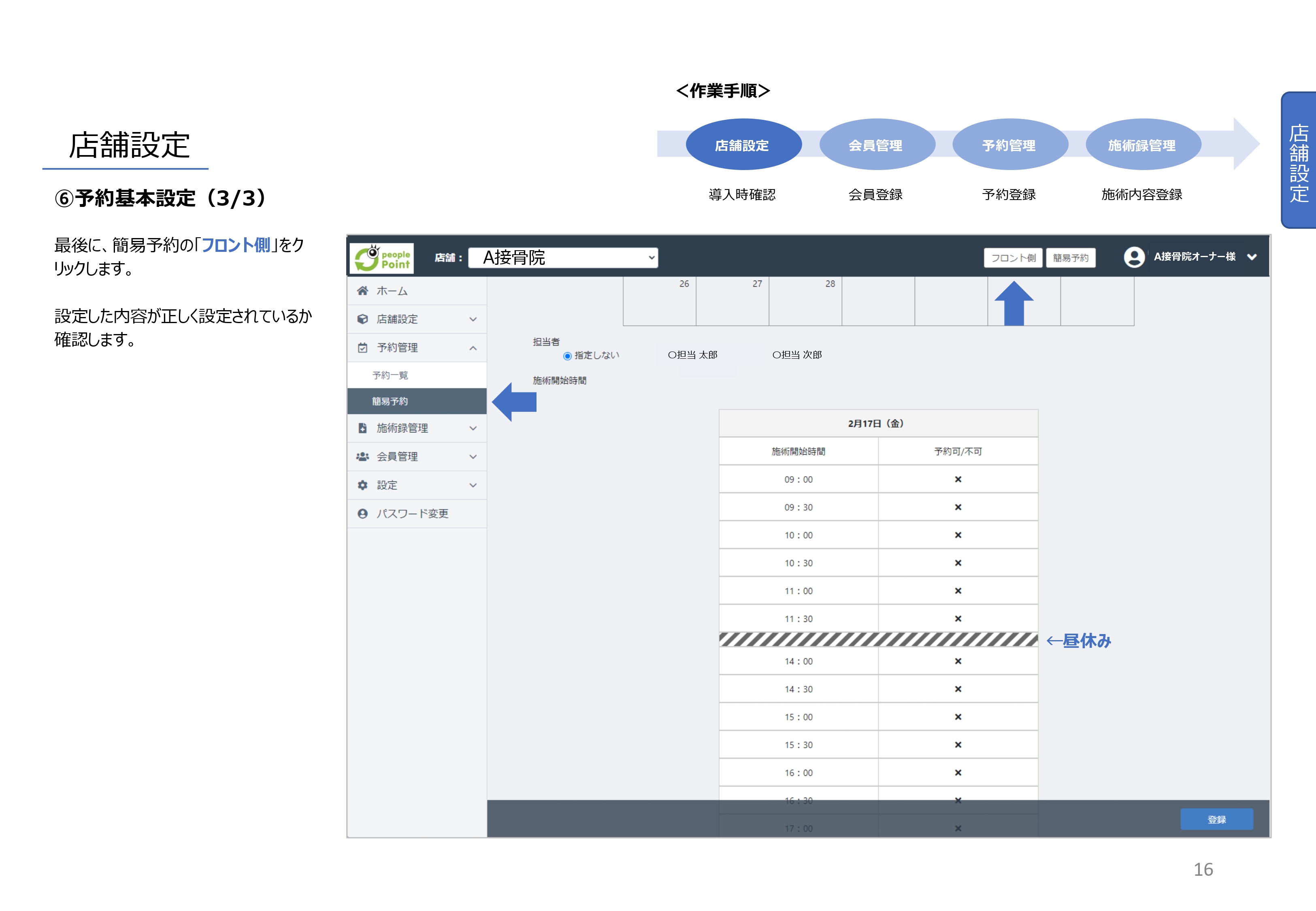Open the A接骨院オーナー様 account menu arrow

point(1252,258)
